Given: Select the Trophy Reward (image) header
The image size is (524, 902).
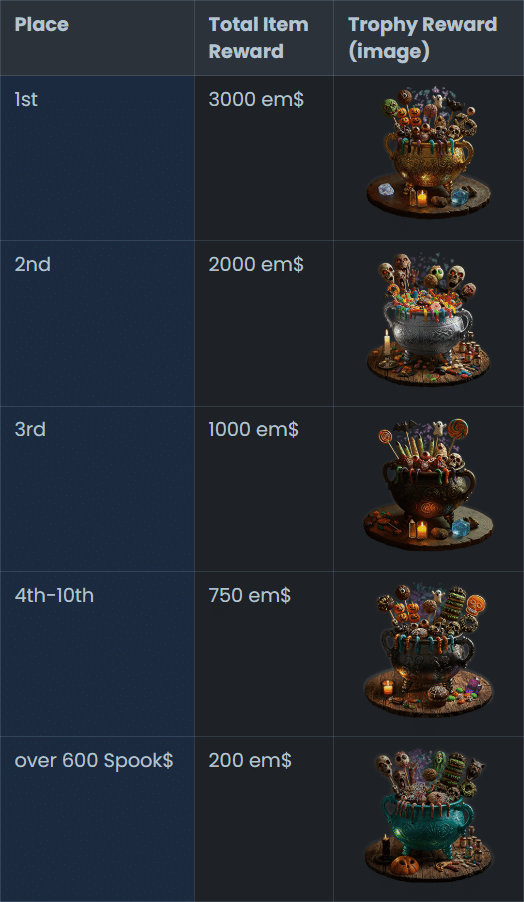Looking at the screenshot, I should (x=429, y=38).
